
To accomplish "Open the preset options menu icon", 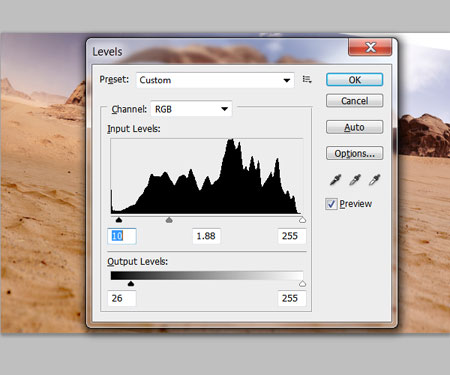I will coord(307,80).
